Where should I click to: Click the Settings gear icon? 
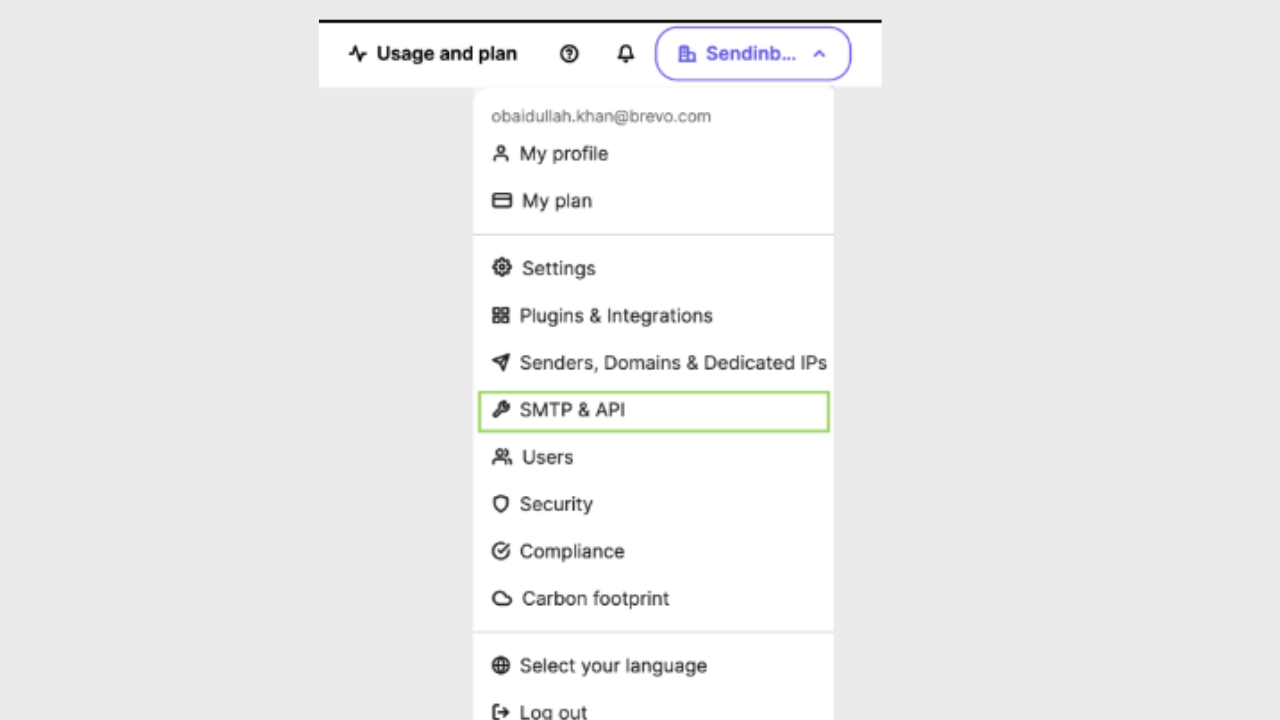pyautogui.click(x=501, y=268)
